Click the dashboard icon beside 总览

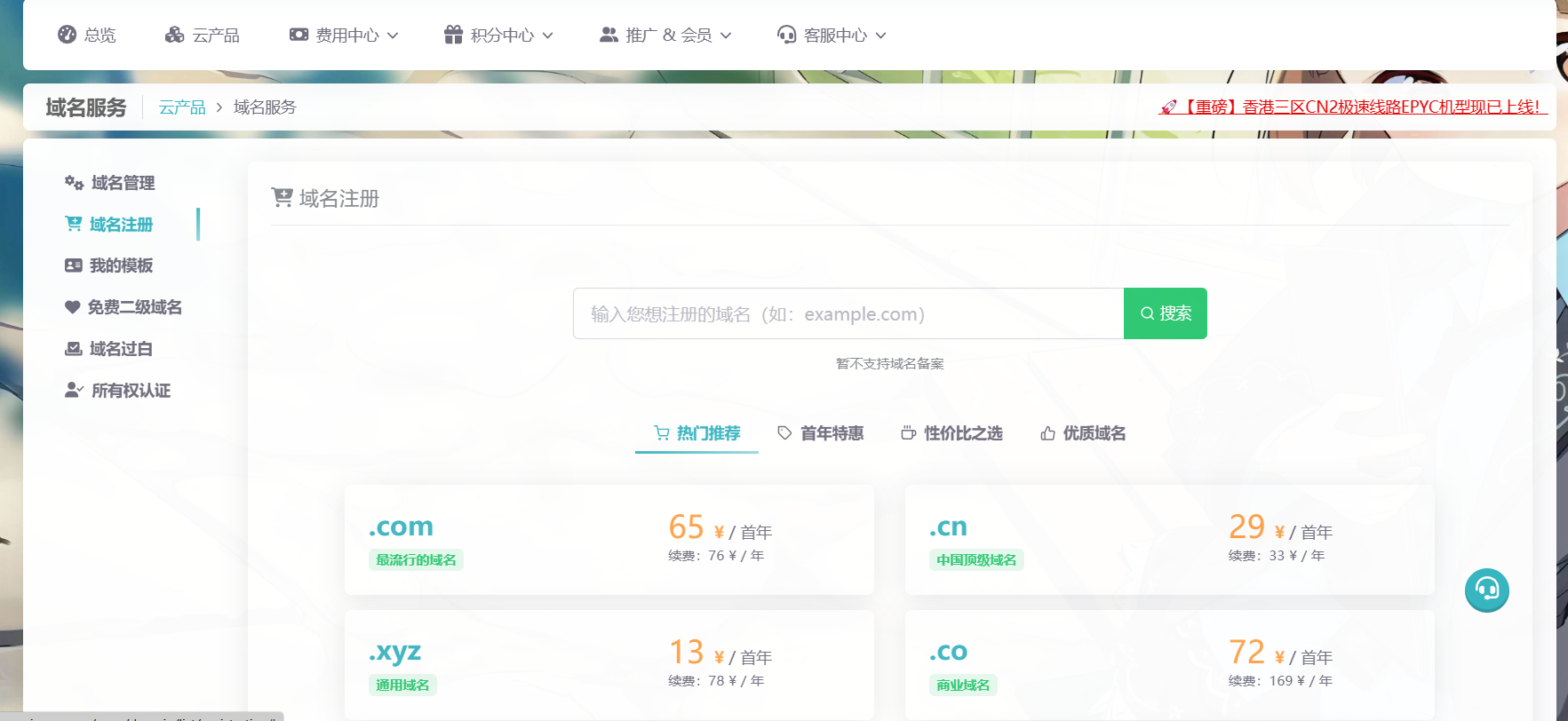pos(67,35)
